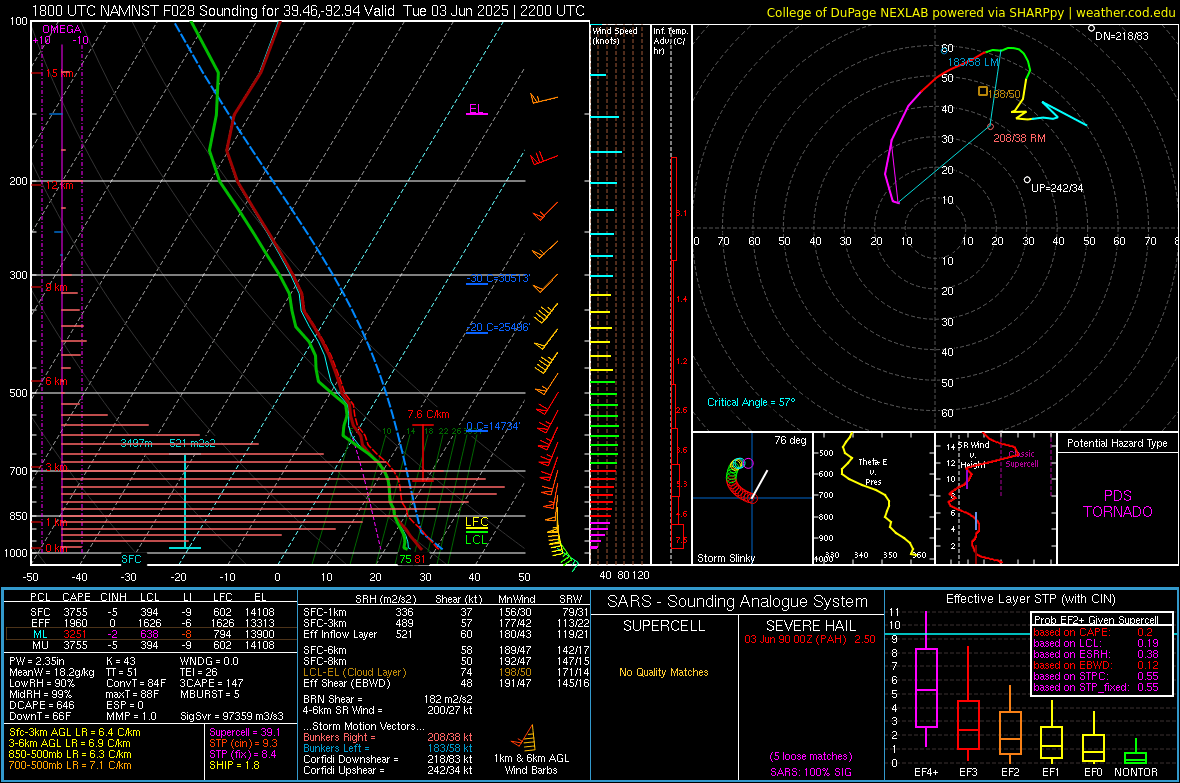This screenshot has width=1180, height=783.
Task: Click the 521 m2s2 label on the skew-T
Action: (x=192, y=443)
